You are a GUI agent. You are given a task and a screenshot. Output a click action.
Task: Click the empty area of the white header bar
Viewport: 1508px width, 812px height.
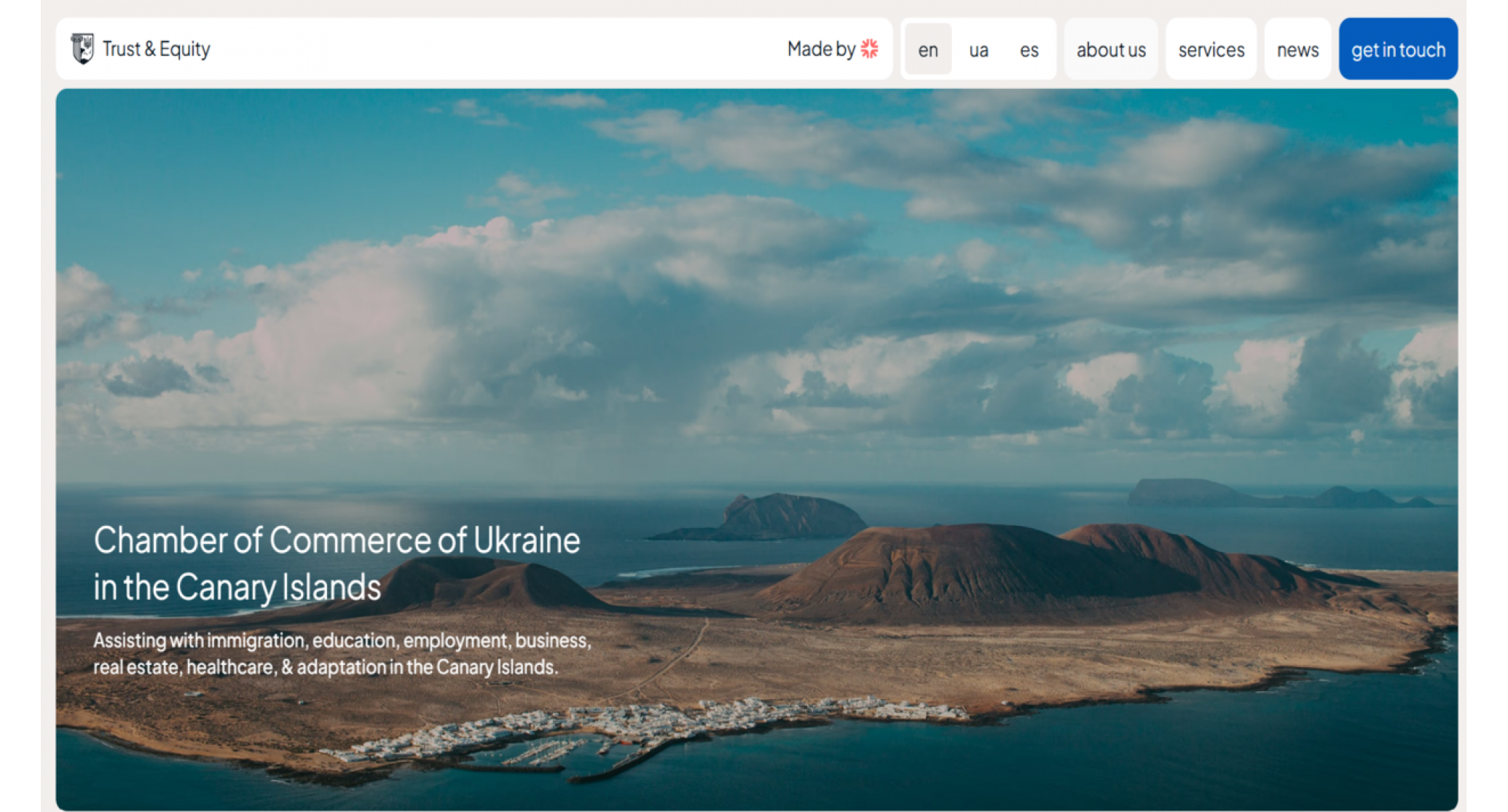495,49
